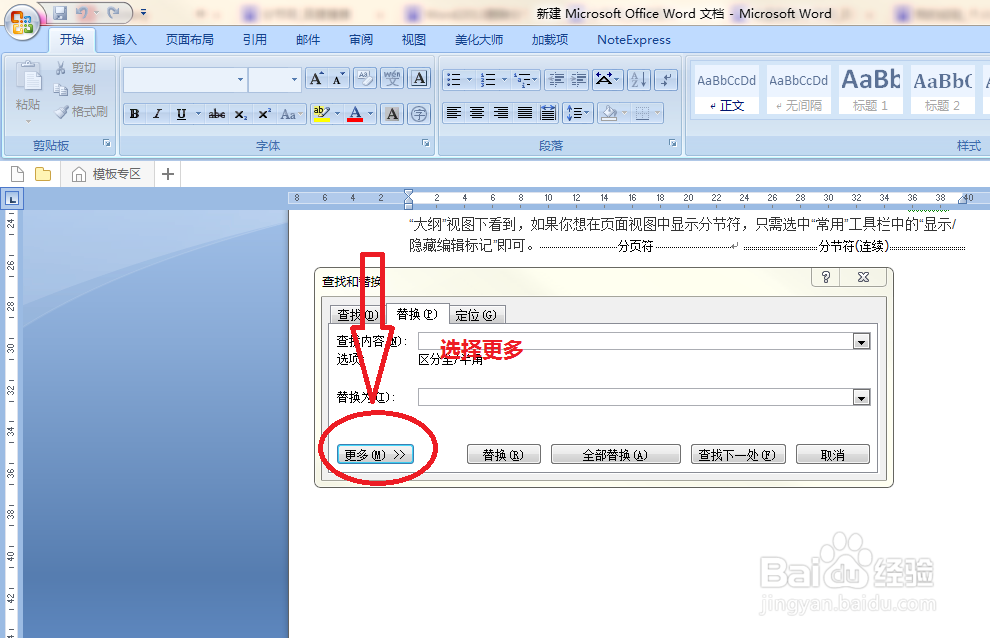Select the 标题 1 style thumbnail

pos(871,89)
